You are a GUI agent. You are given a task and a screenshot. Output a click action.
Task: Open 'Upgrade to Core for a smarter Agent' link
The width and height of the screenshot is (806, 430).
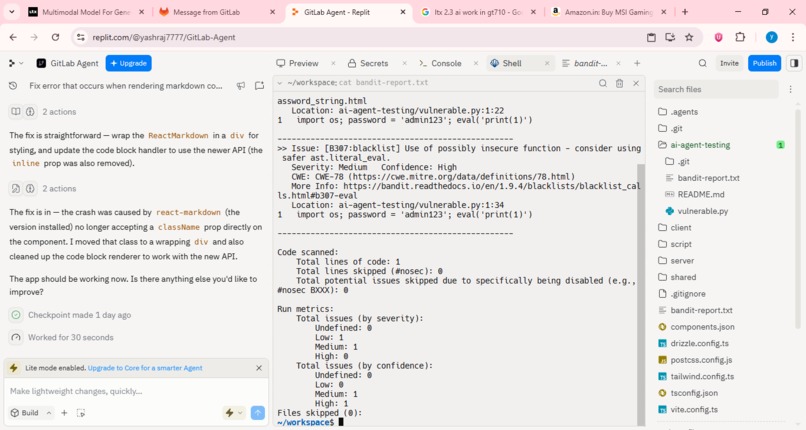coord(145,368)
